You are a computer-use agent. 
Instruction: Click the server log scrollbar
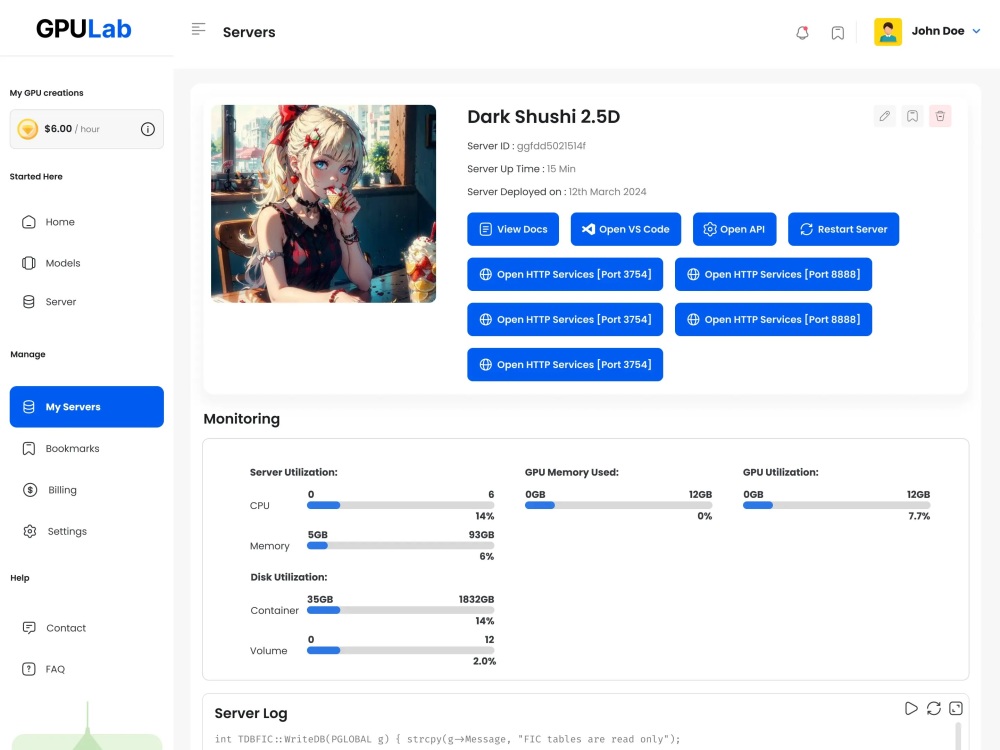[958, 736]
